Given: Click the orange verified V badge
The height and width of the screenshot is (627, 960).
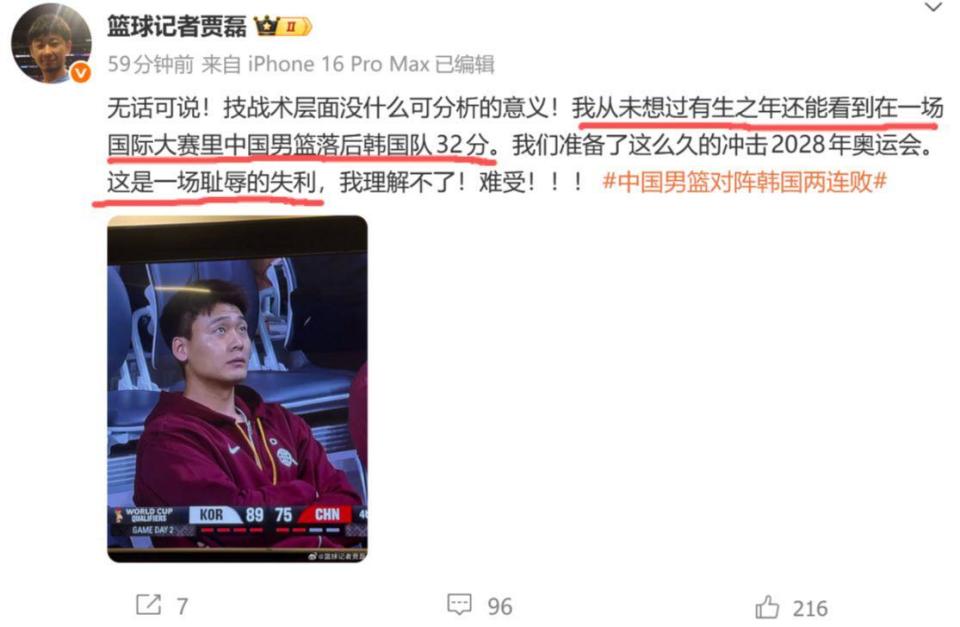Looking at the screenshot, I should pos(81,73).
